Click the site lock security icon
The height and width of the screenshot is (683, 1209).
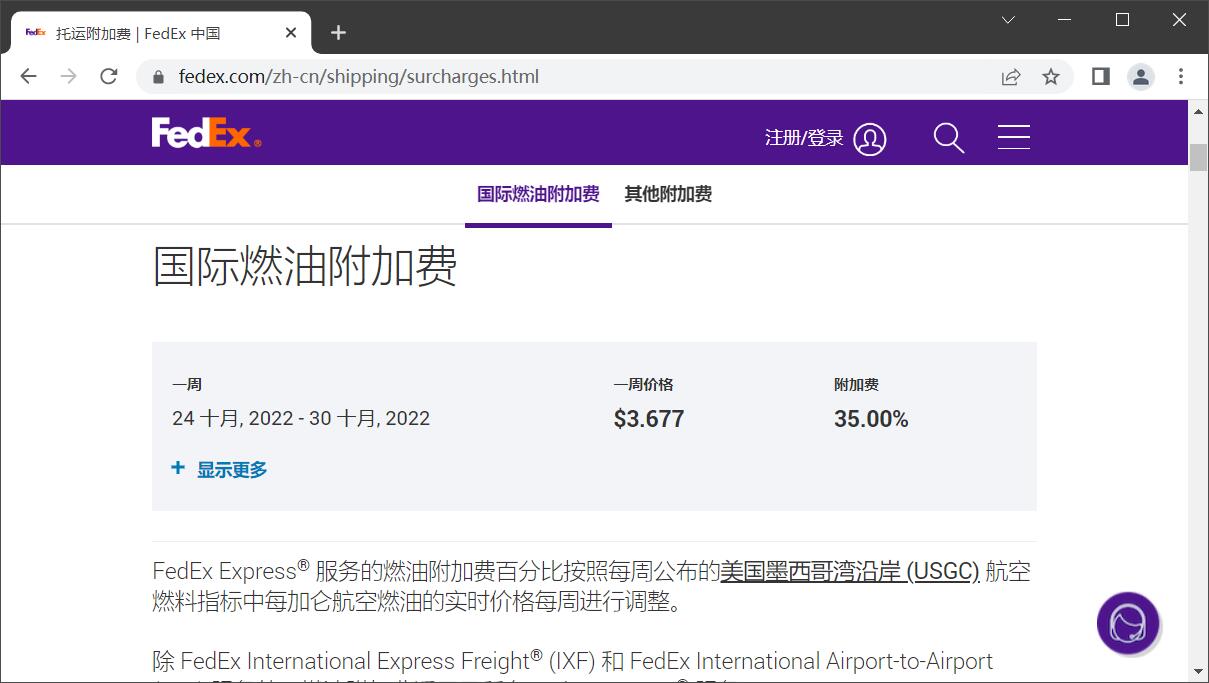tap(157, 77)
